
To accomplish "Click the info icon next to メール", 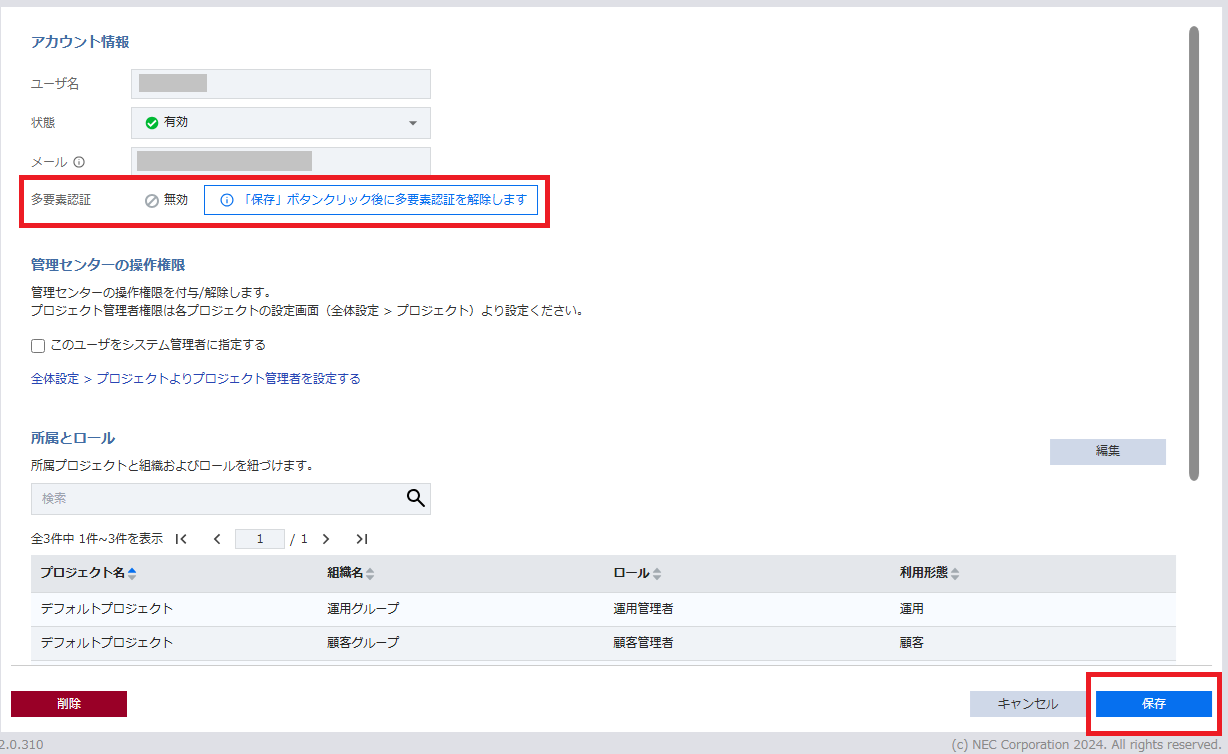I will pos(79,162).
